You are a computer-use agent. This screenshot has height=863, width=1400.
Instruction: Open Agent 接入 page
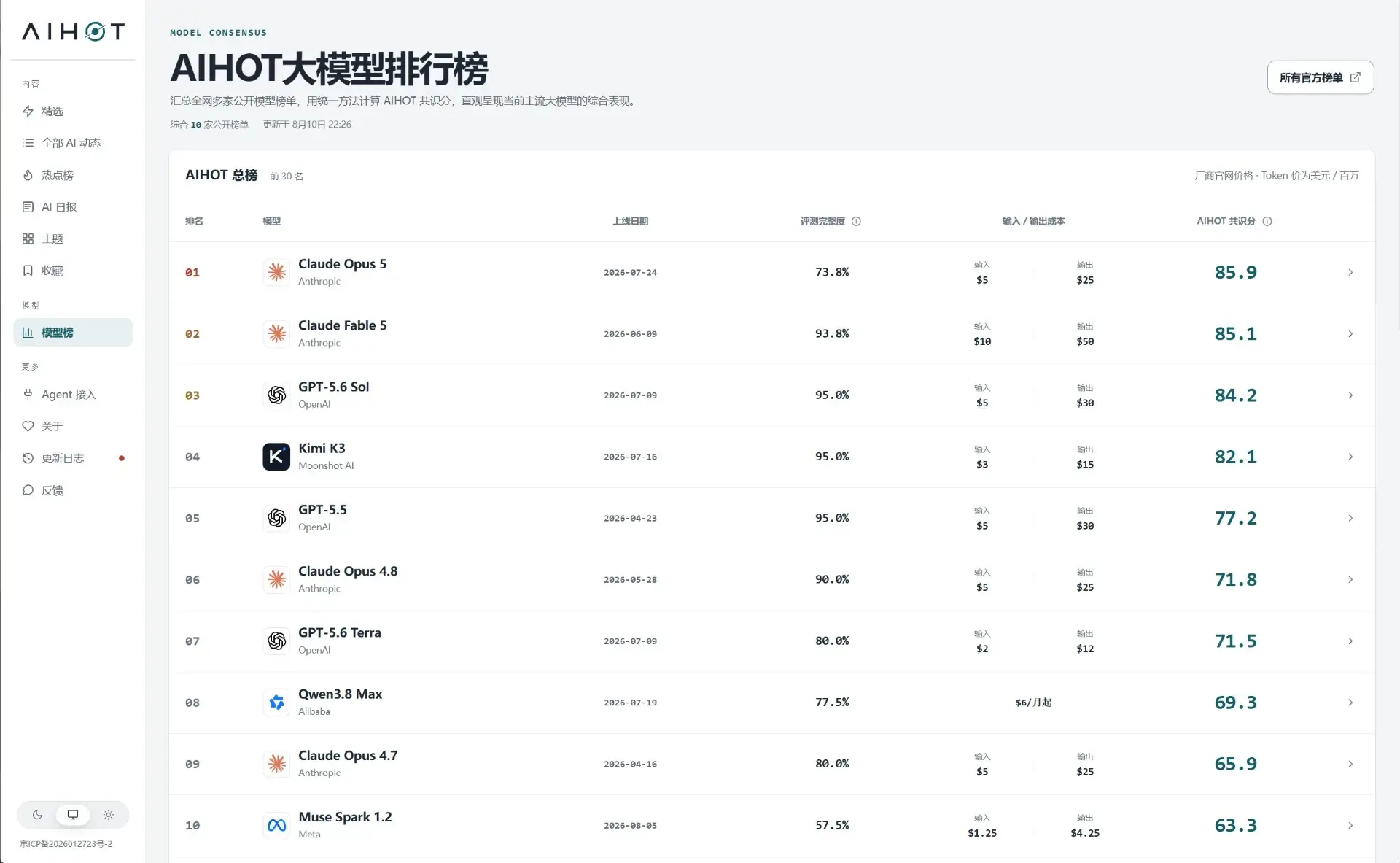pos(73,395)
